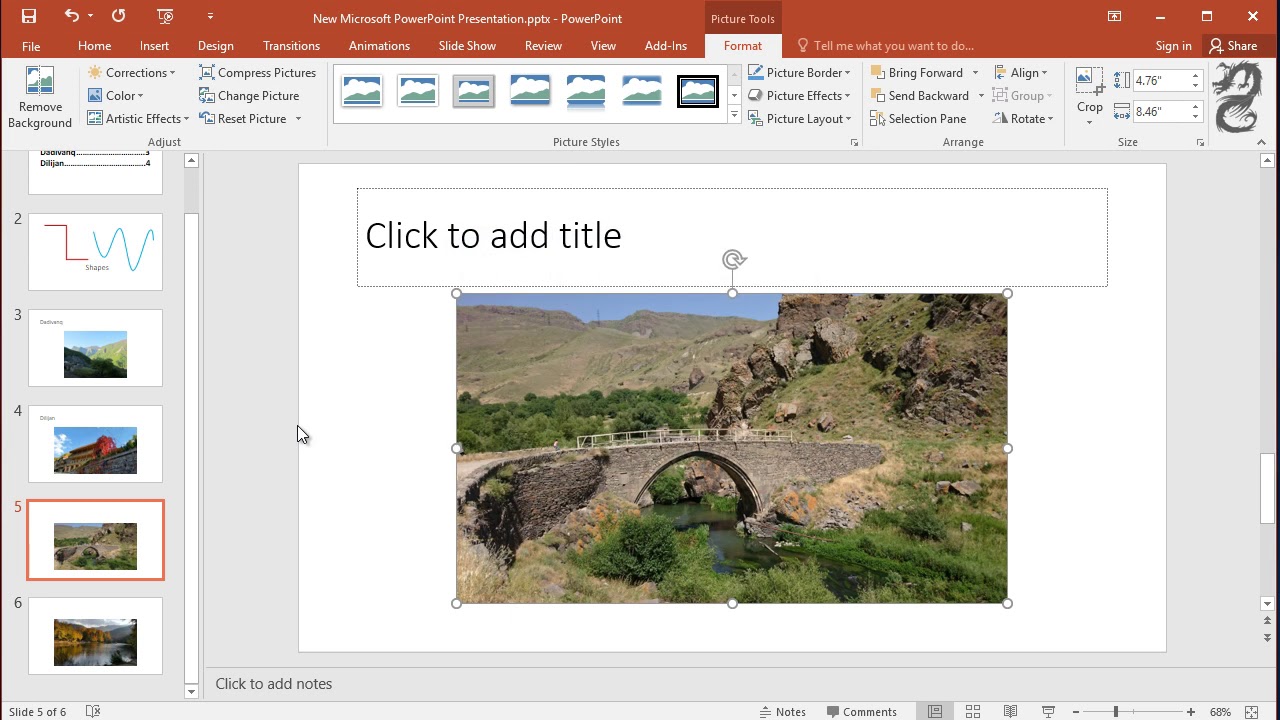Open the Color dropdown
1280x720 pixels.
pyautogui.click(x=115, y=96)
